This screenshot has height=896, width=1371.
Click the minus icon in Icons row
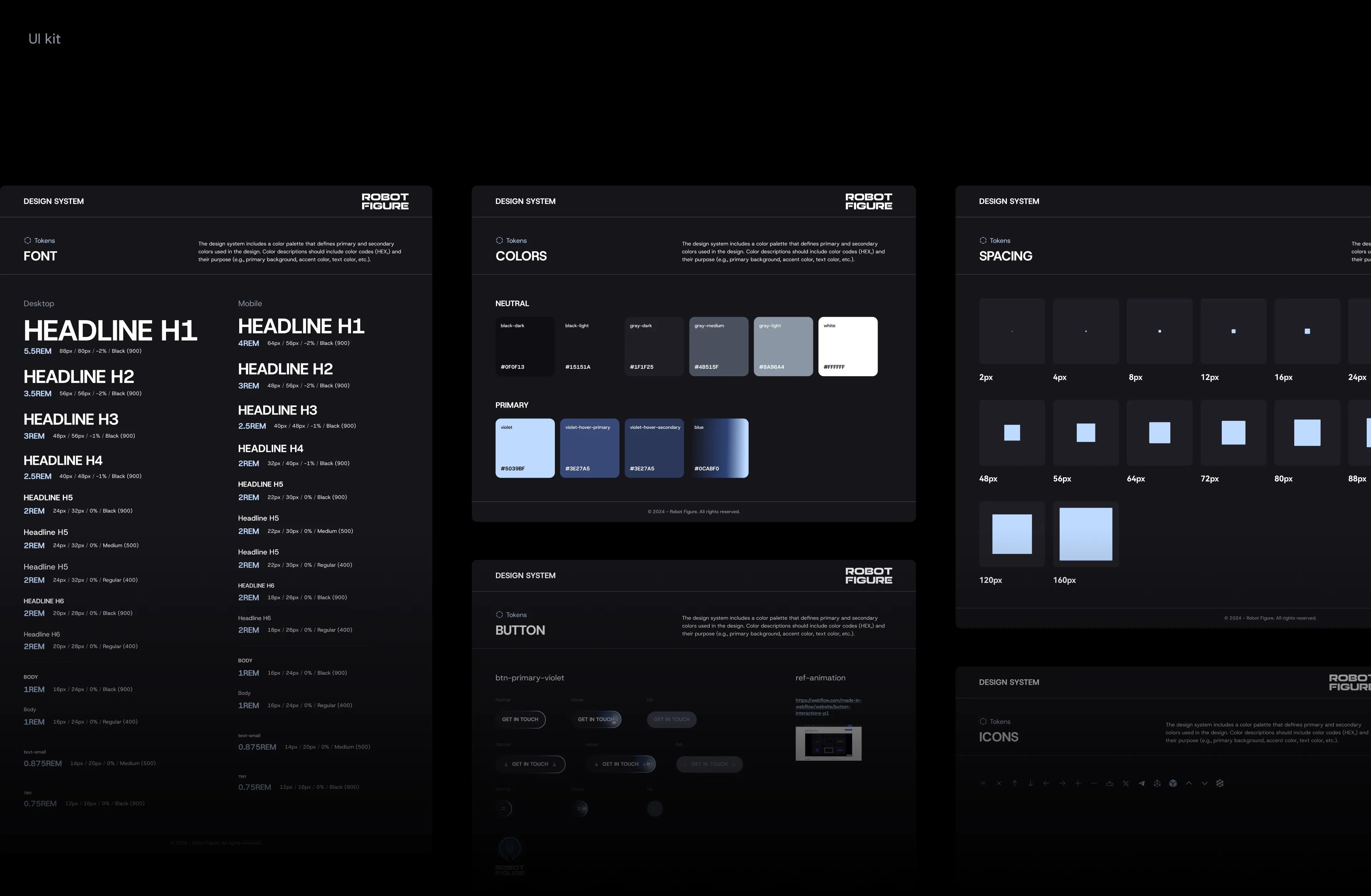pyautogui.click(x=1093, y=783)
